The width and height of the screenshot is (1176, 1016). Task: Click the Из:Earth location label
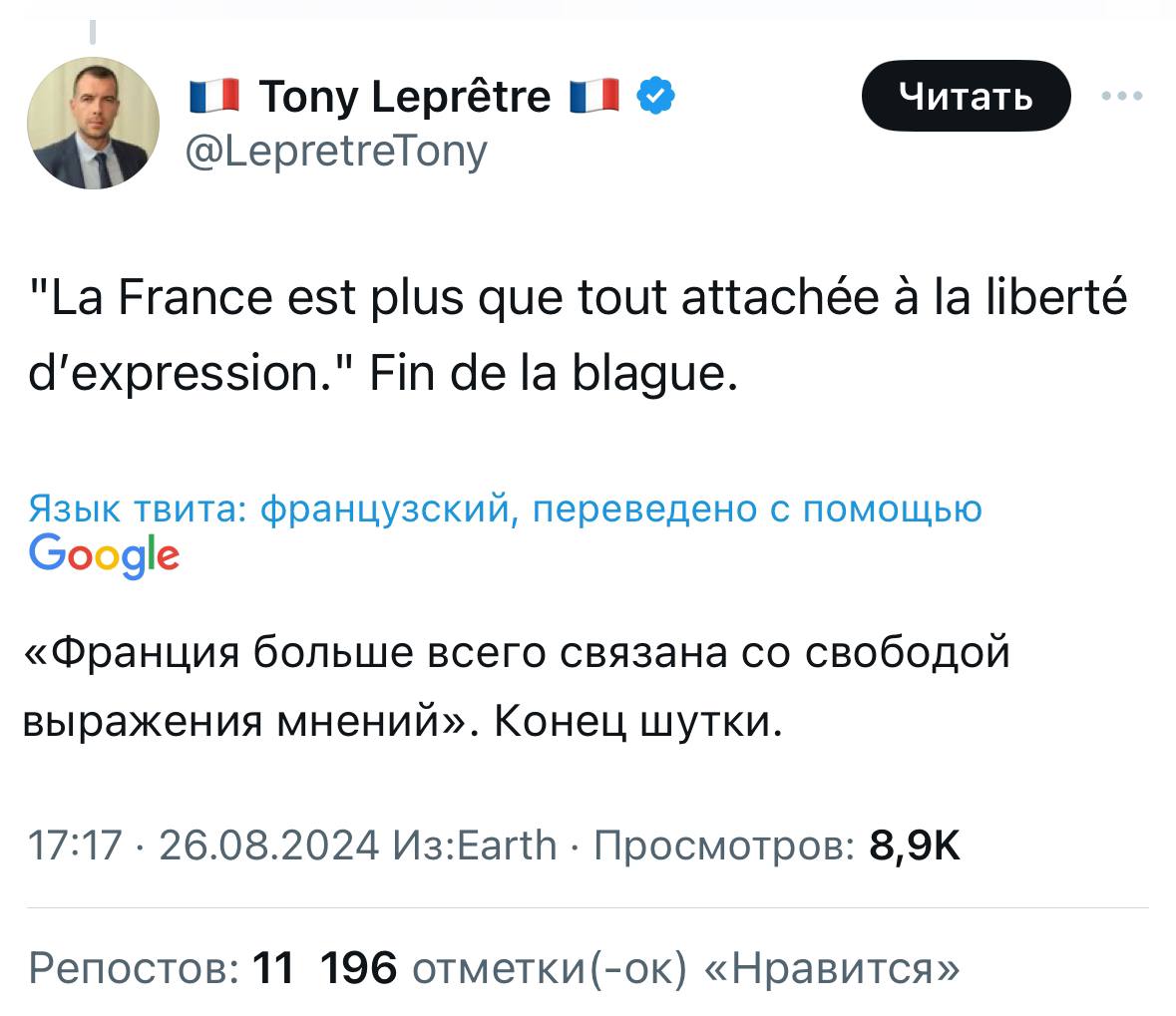click(475, 846)
